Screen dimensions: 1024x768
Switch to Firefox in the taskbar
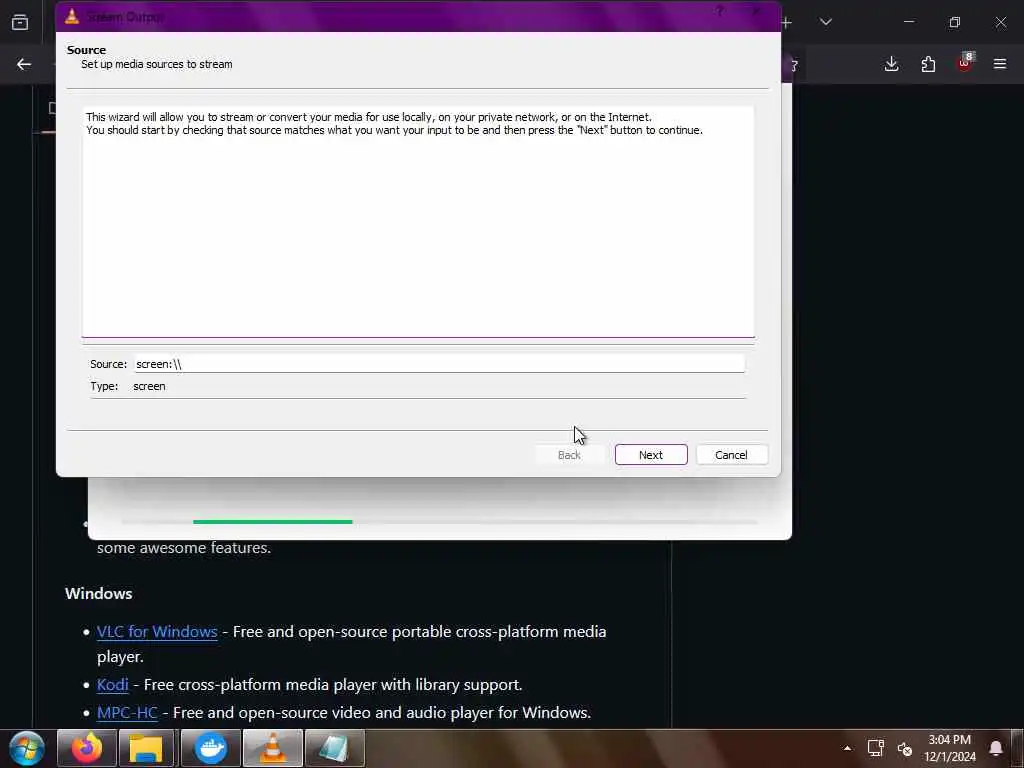pyautogui.click(x=87, y=748)
